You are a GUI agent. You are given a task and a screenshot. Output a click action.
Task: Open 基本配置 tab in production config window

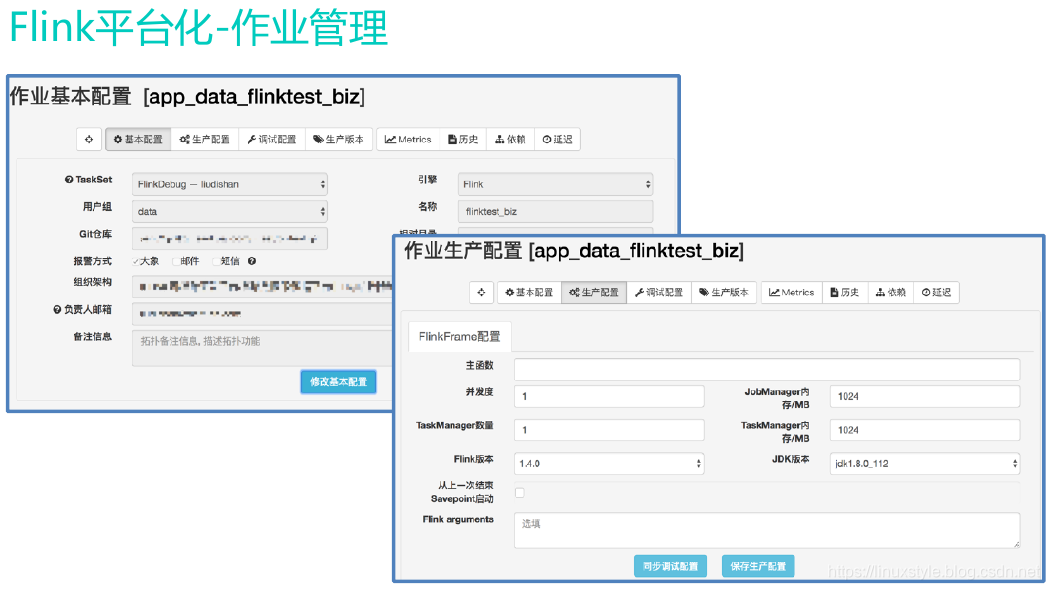529,292
